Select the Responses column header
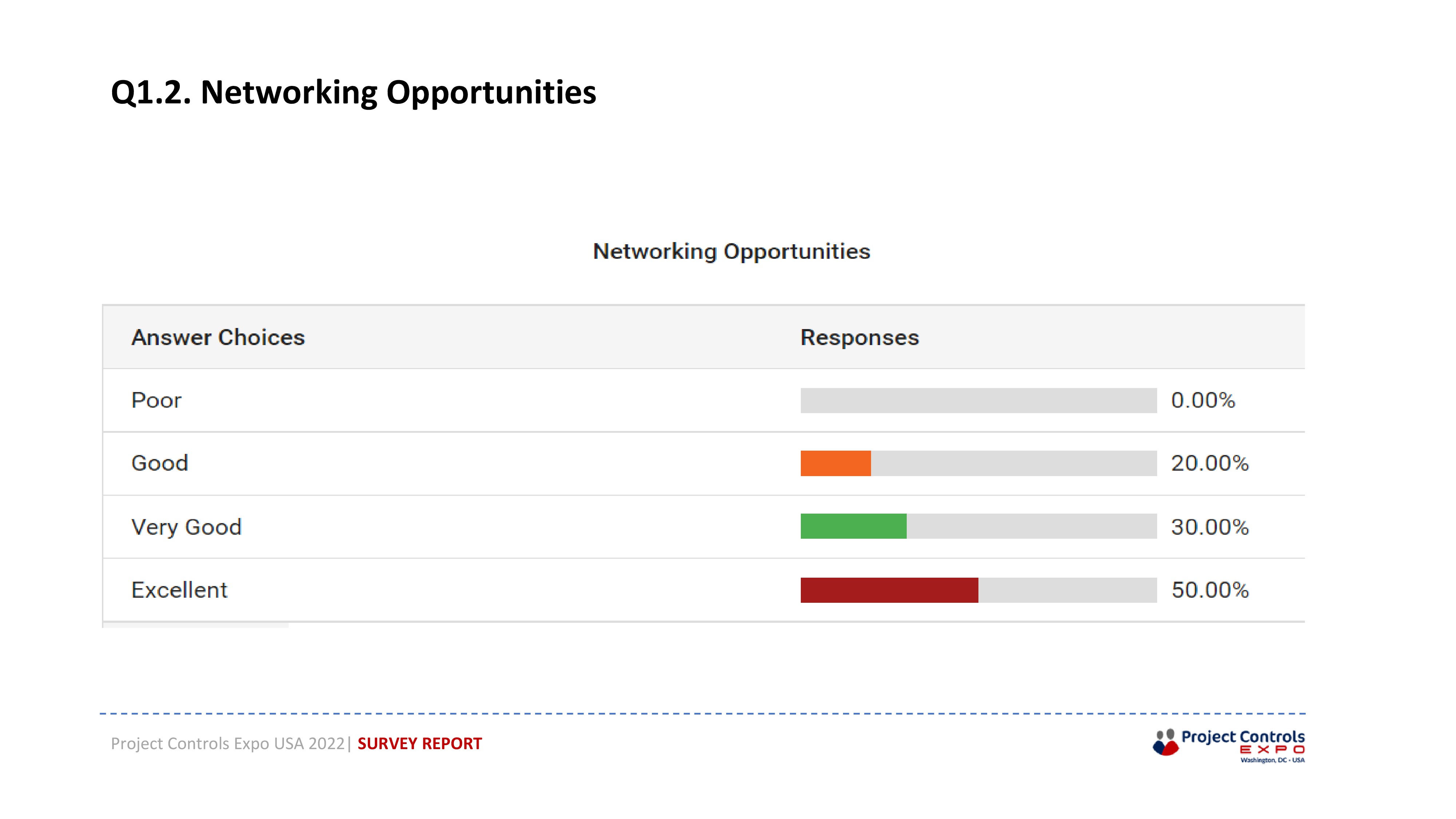This screenshot has height=819, width=1456. (860, 337)
